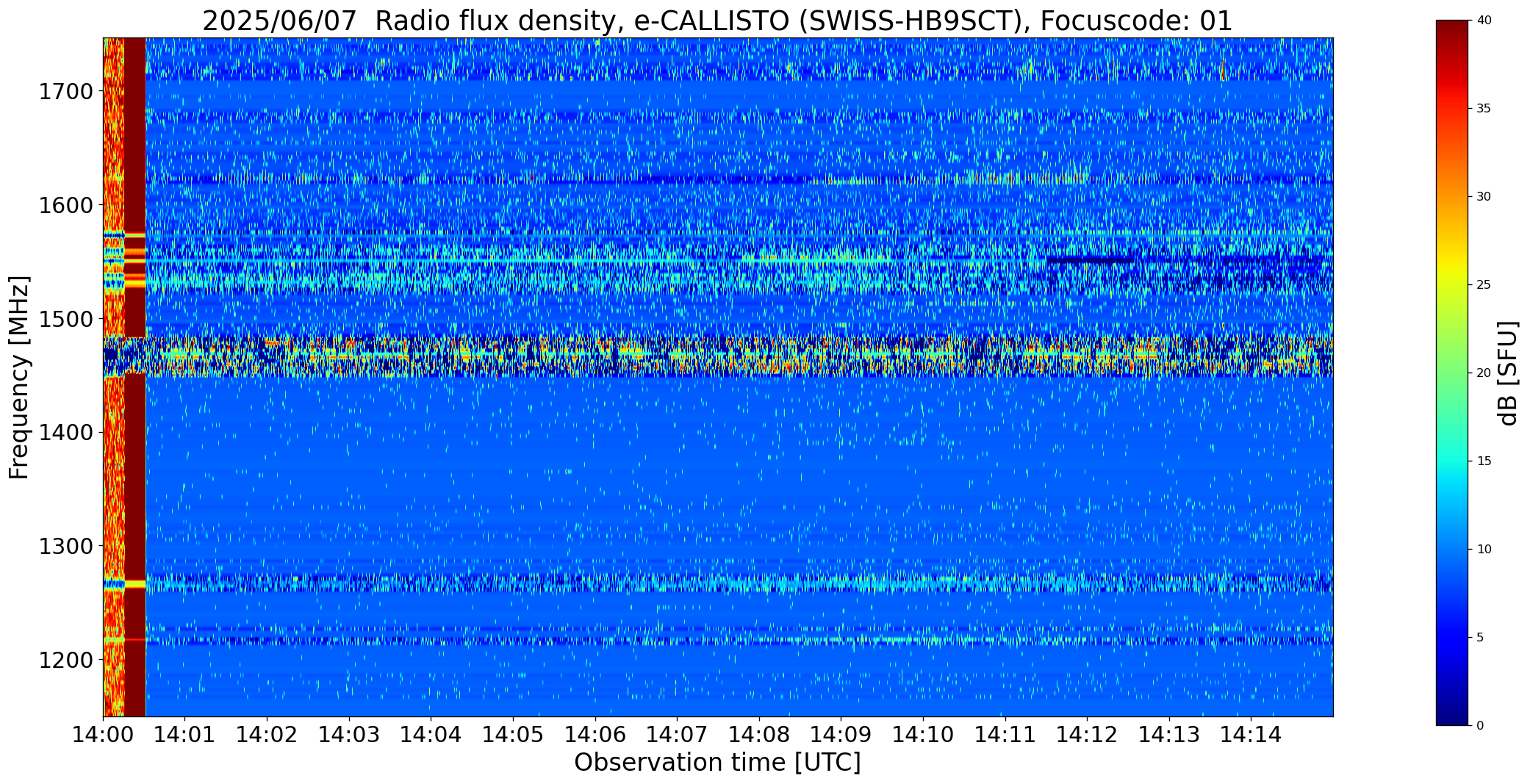The height and width of the screenshot is (784, 1530).
Task: Click the dark blue bottom of the colorbar
Action: point(1454,713)
